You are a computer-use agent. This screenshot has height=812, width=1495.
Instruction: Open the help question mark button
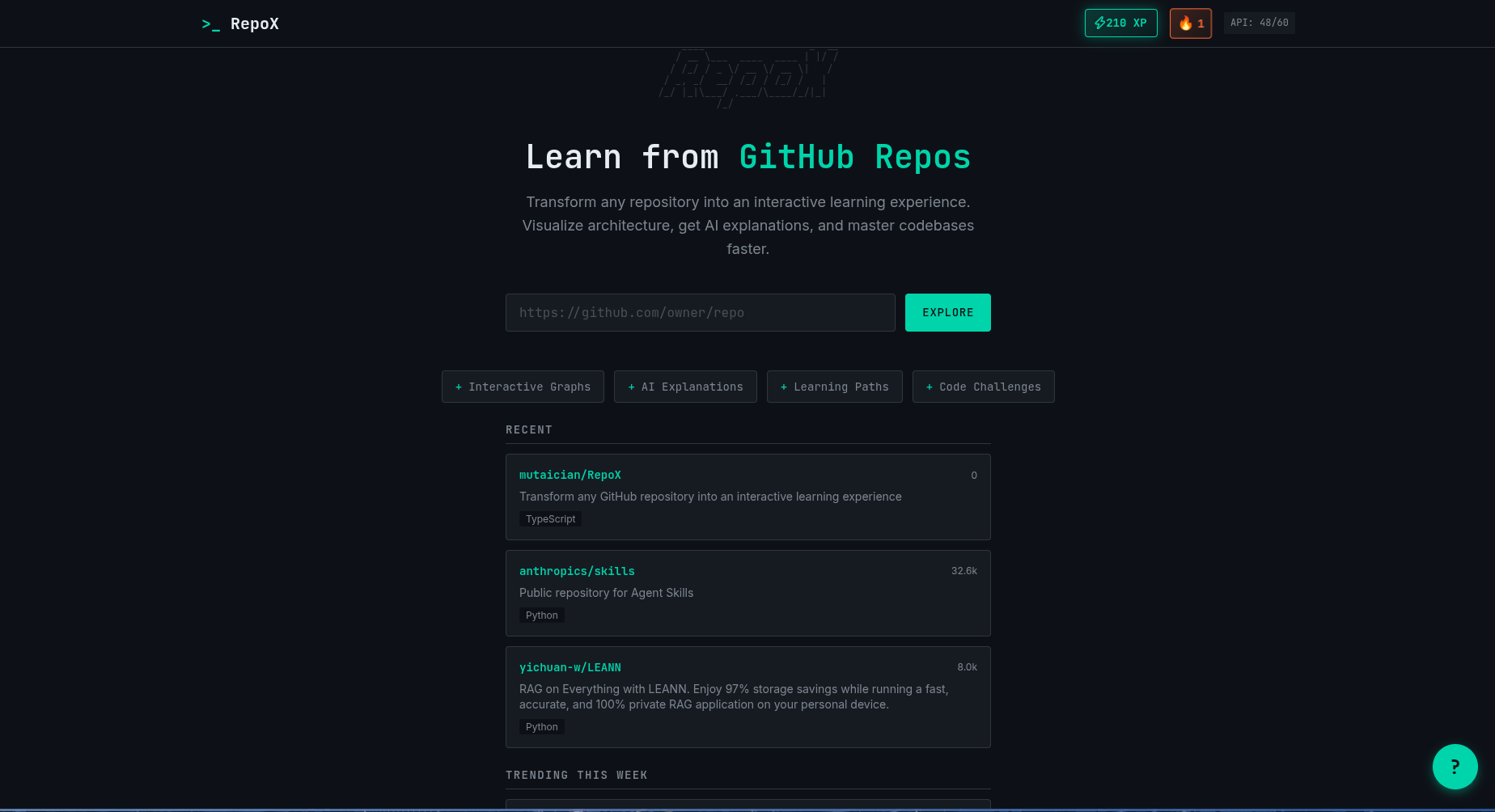pyautogui.click(x=1455, y=766)
